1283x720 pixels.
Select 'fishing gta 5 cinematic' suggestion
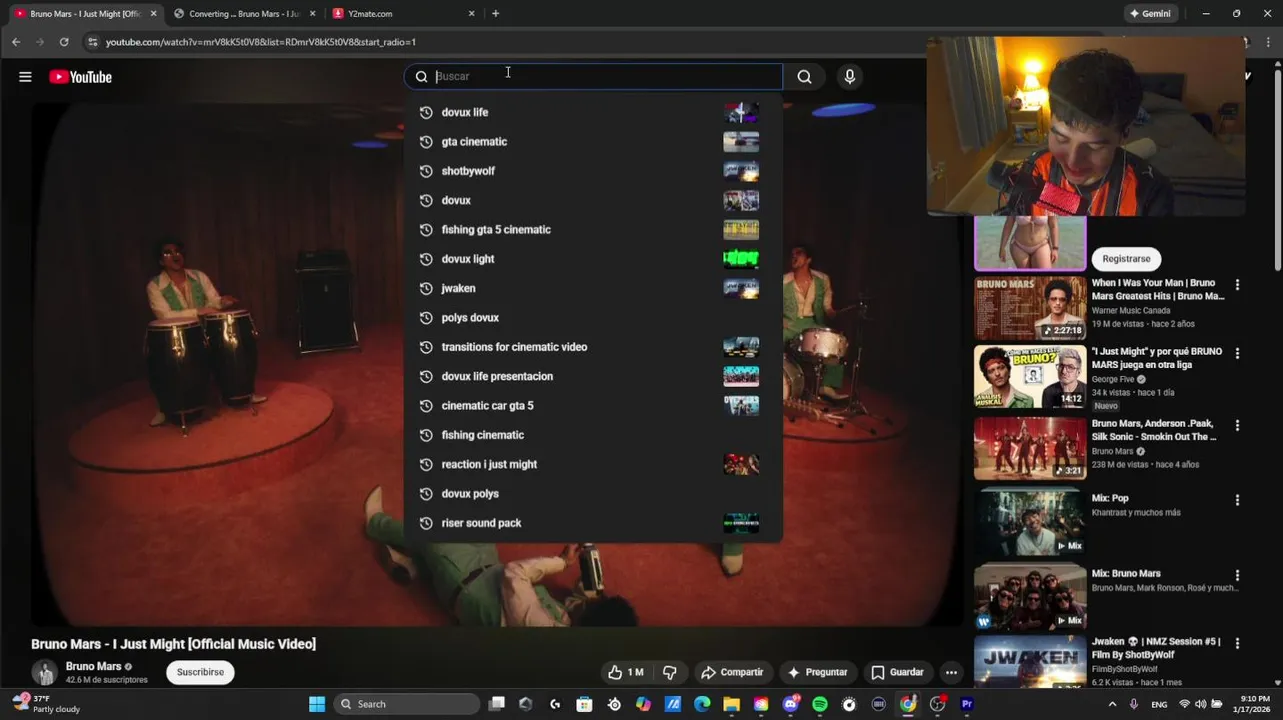pyautogui.click(x=593, y=230)
